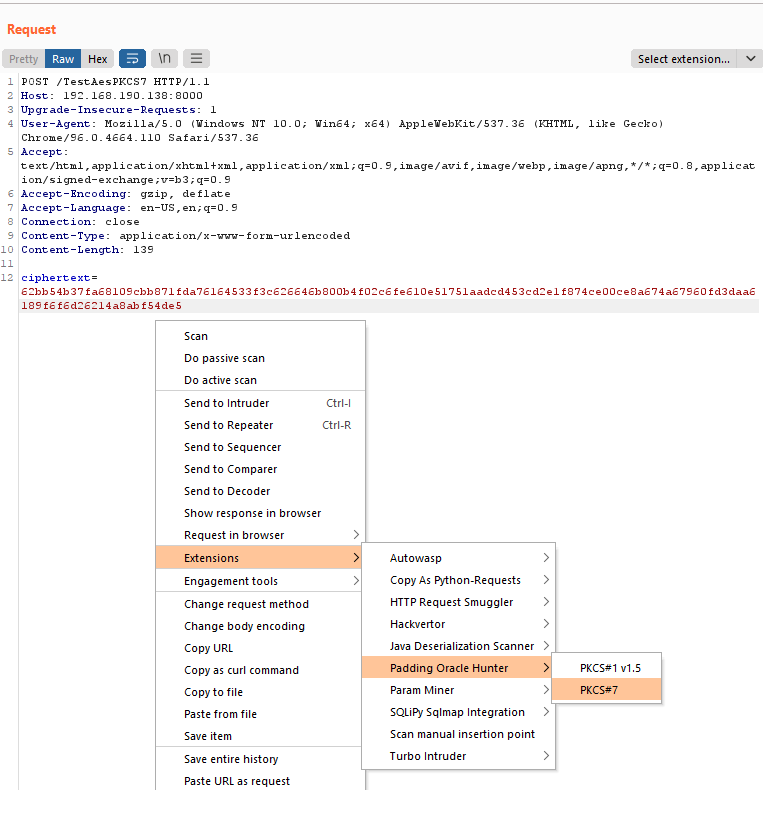Image resolution: width=763 pixels, height=817 pixels.
Task: Choose Save entire history
Action: point(259,759)
